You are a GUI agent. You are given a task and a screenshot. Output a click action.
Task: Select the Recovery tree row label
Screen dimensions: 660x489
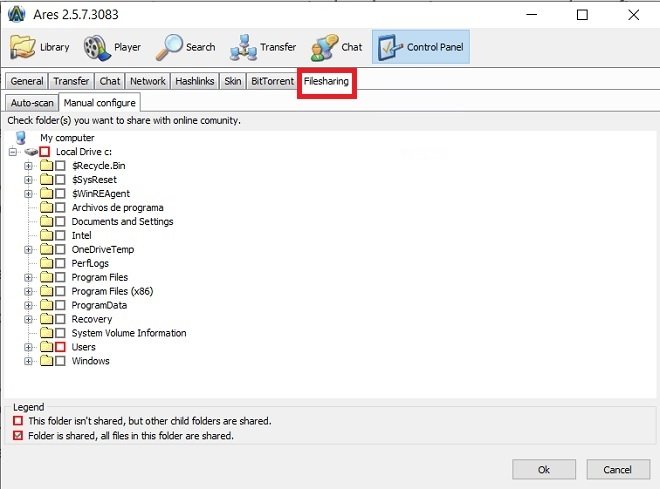(92, 319)
